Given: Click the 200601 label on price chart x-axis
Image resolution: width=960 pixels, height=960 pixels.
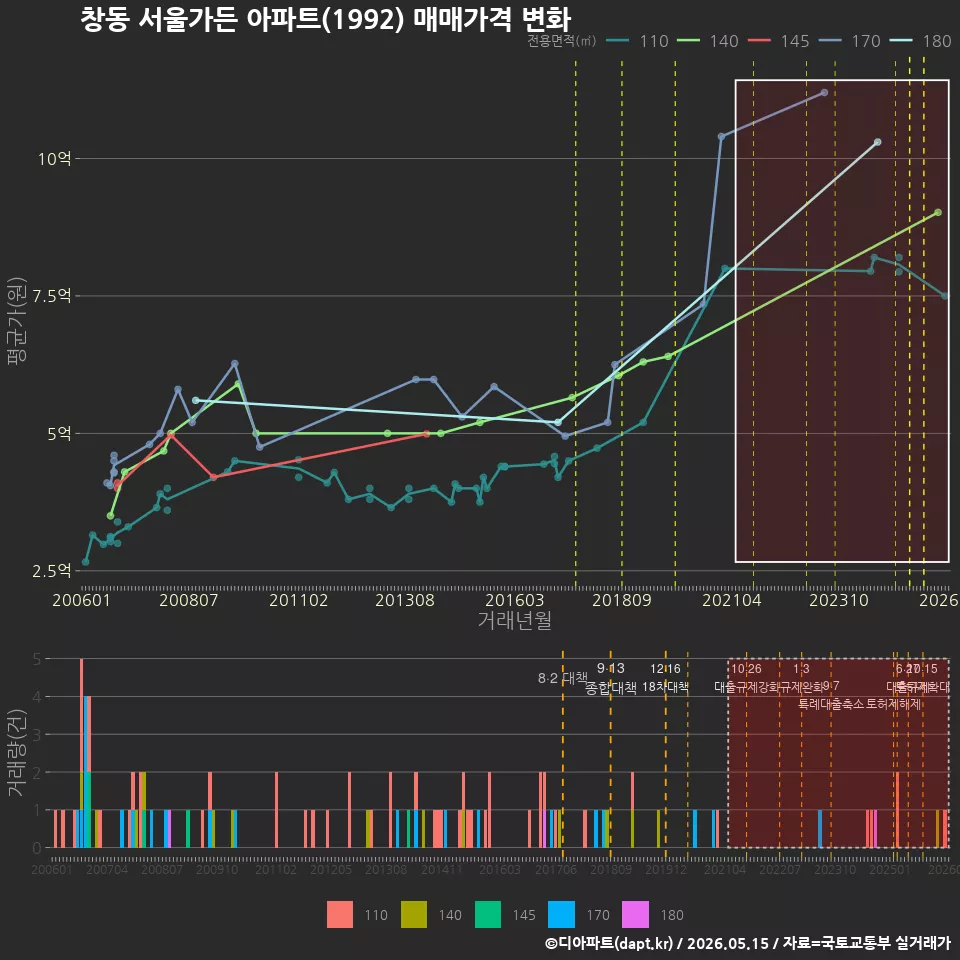Looking at the screenshot, I should 81,600.
